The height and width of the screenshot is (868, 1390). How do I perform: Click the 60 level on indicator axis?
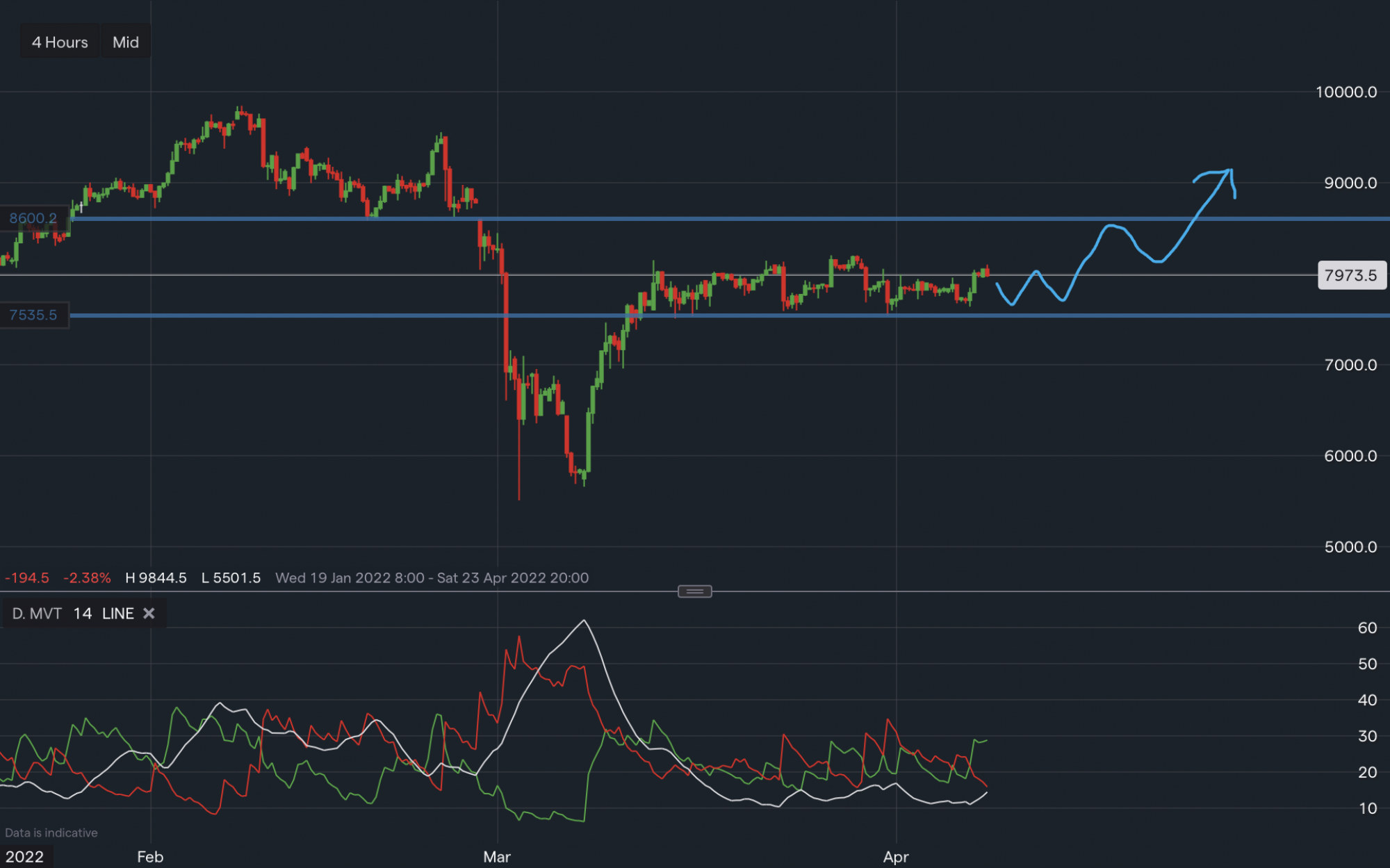1367,628
